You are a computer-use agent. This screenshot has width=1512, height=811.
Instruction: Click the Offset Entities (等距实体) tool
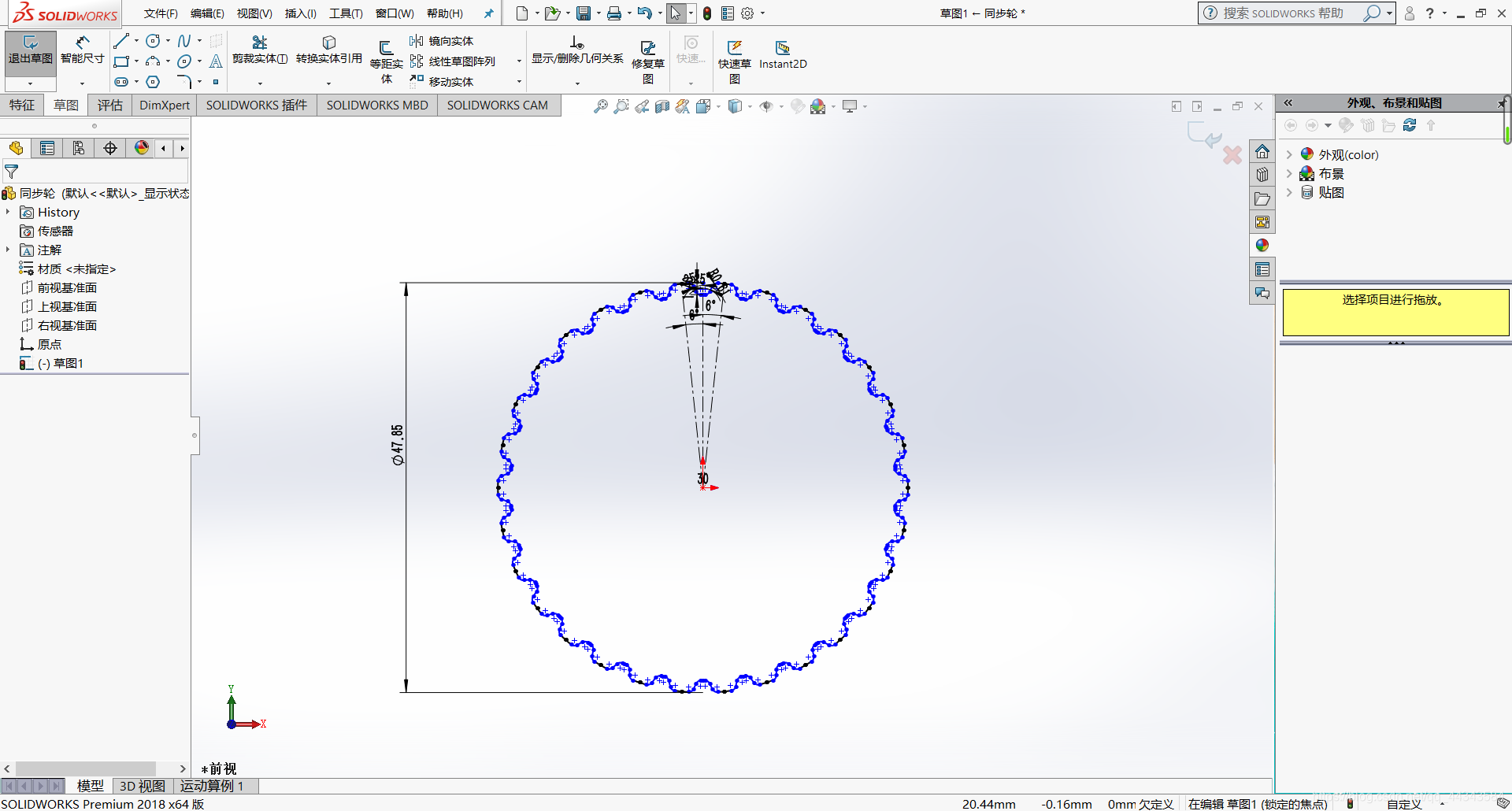point(386,57)
